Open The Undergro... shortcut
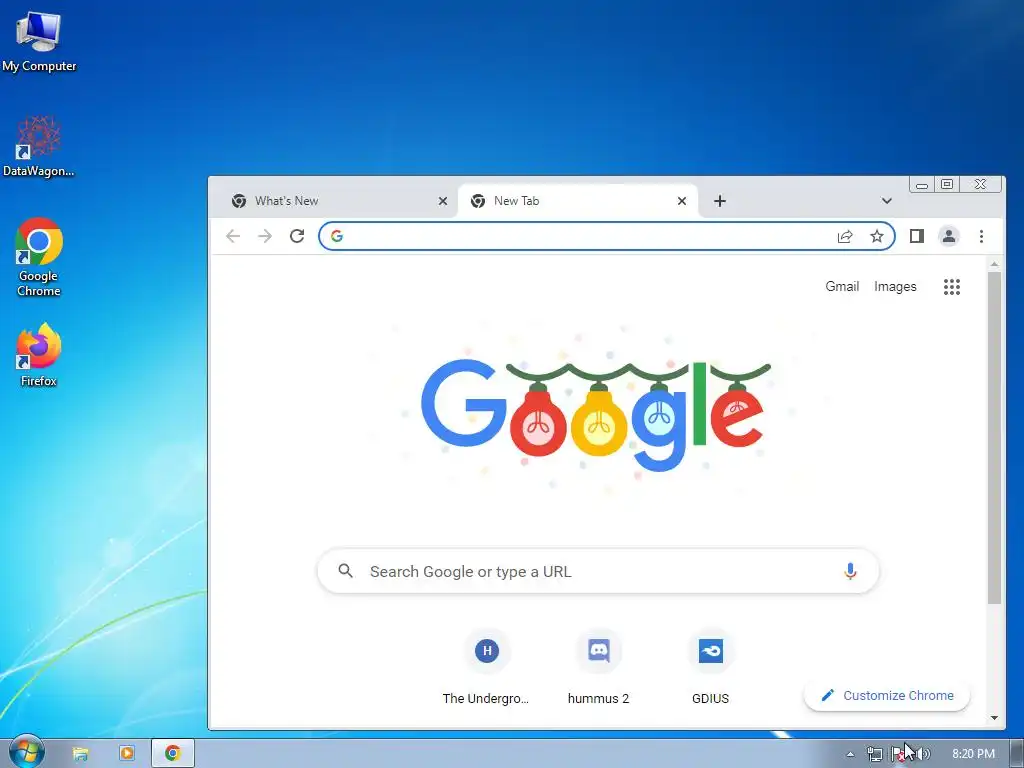This screenshot has width=1024, height=768. click(487, 667)
